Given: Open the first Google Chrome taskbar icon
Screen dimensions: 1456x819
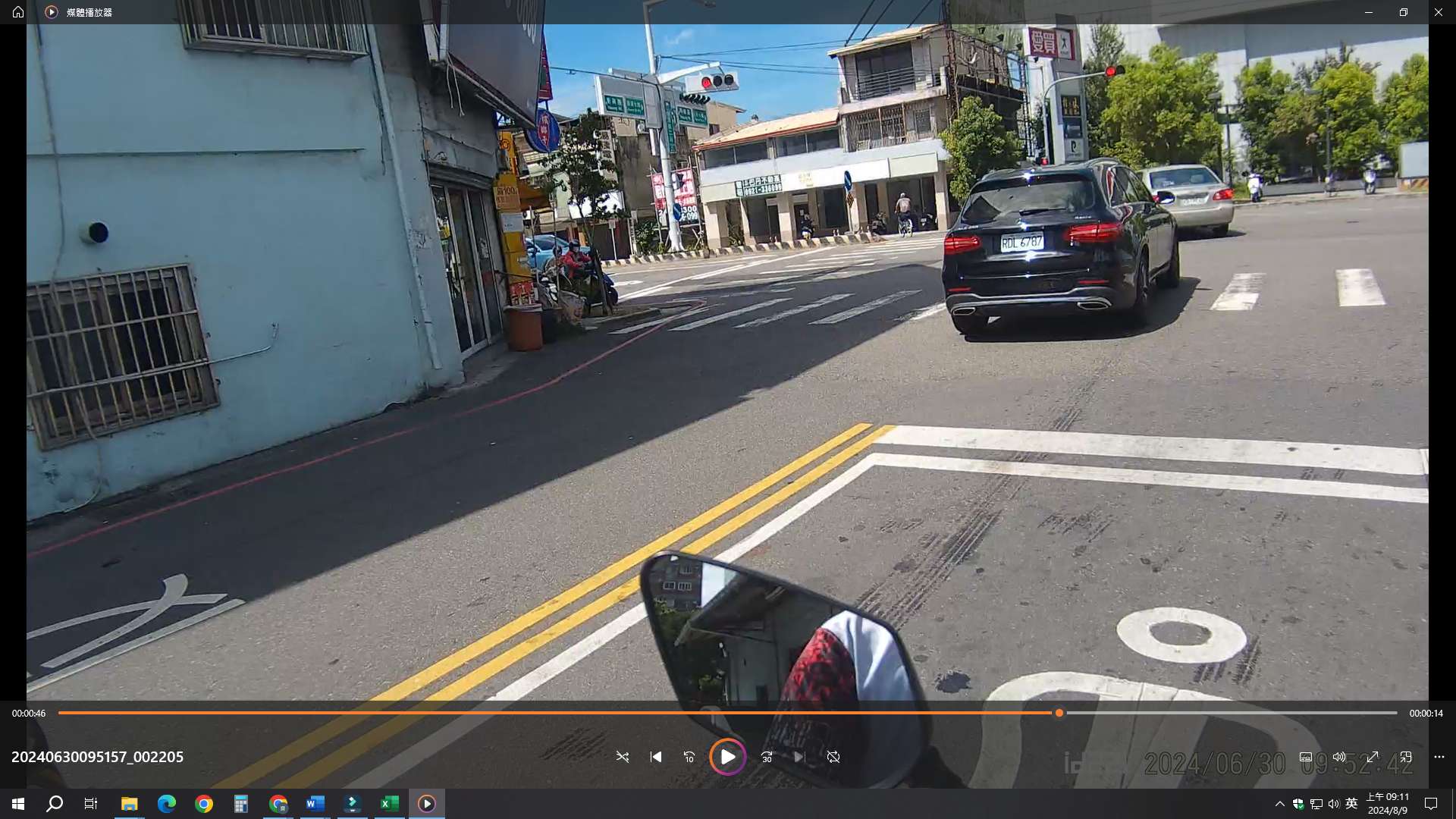Looking at the screenshot, I should coord(204,804).
